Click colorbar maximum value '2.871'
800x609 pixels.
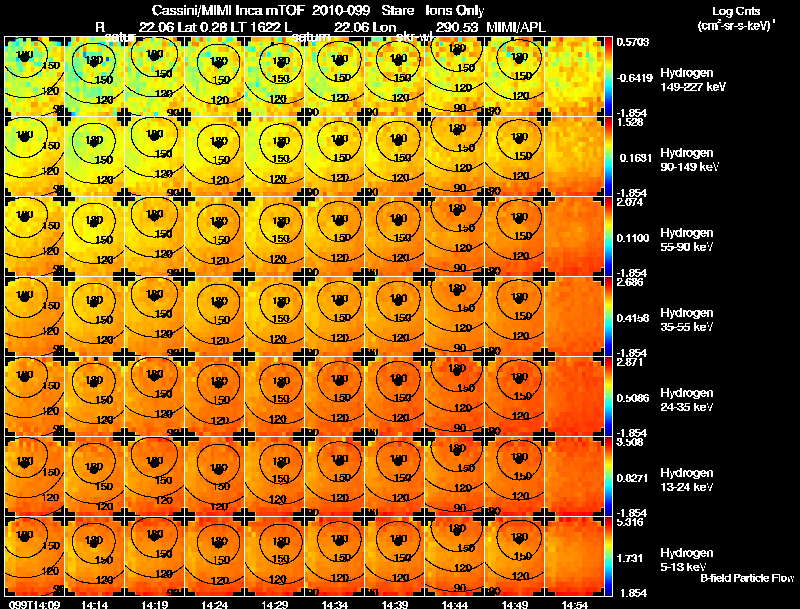pyautogui.click(x=630, y=362)
